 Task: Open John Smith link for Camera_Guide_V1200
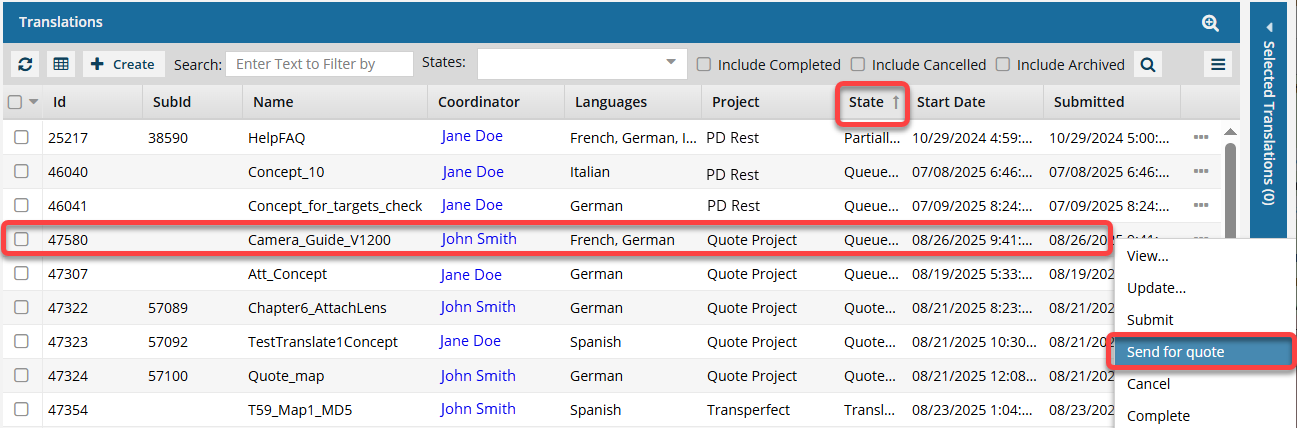point(479,239)
